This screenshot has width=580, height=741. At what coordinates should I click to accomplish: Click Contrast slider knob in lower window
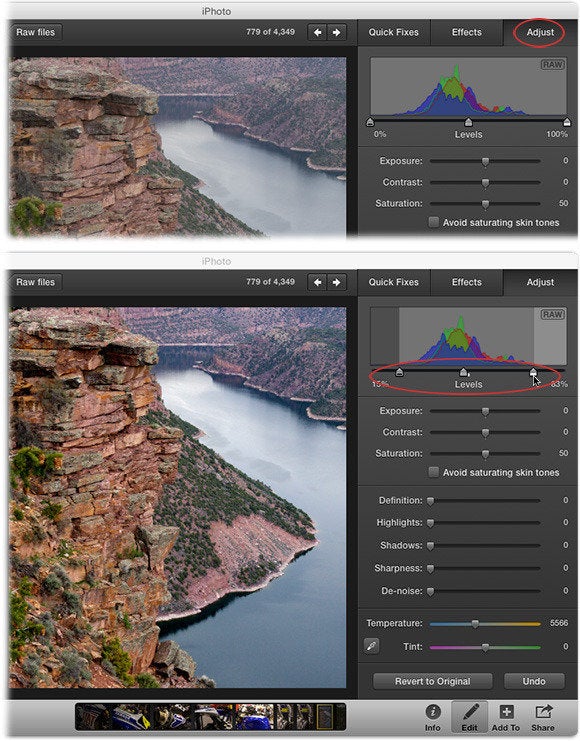[x=485, y=433]
